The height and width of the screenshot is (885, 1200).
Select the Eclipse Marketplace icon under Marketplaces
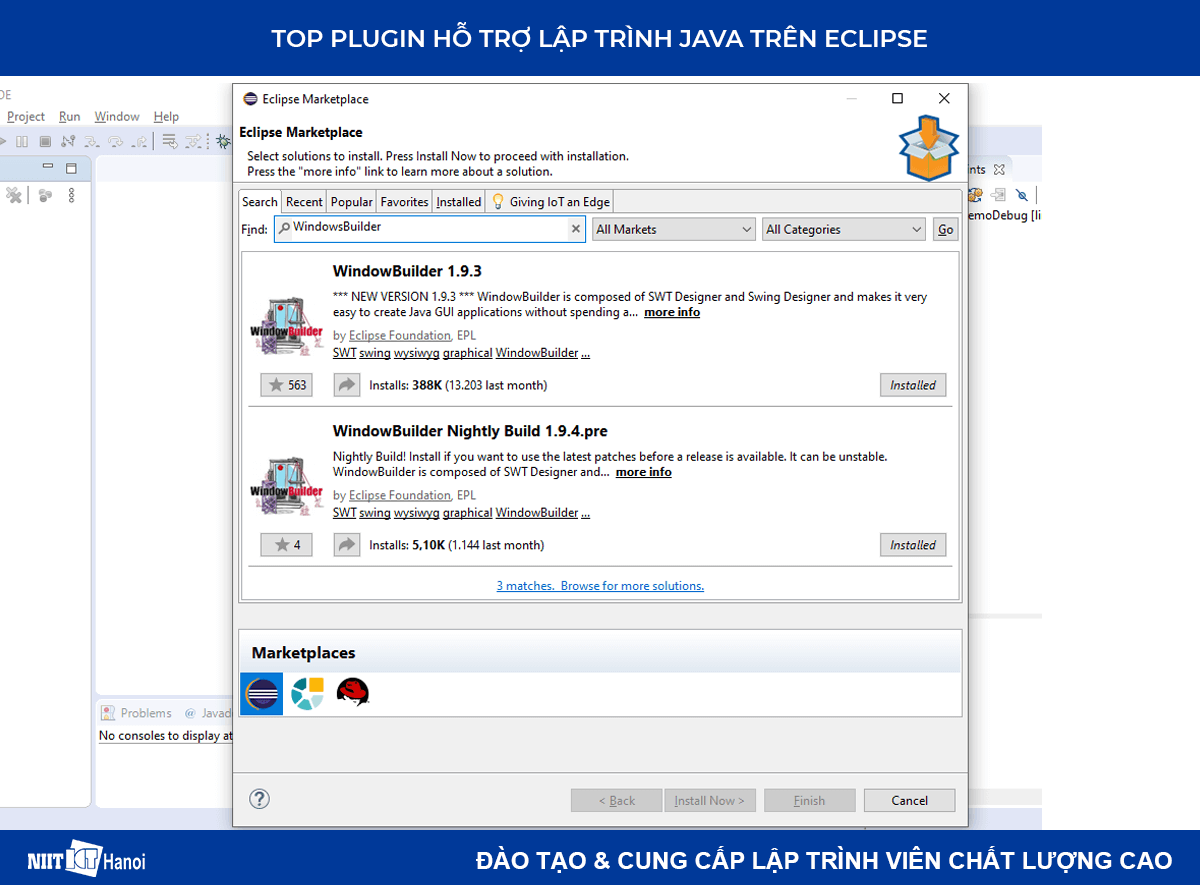pyautogui.click(x=261, y=694)
